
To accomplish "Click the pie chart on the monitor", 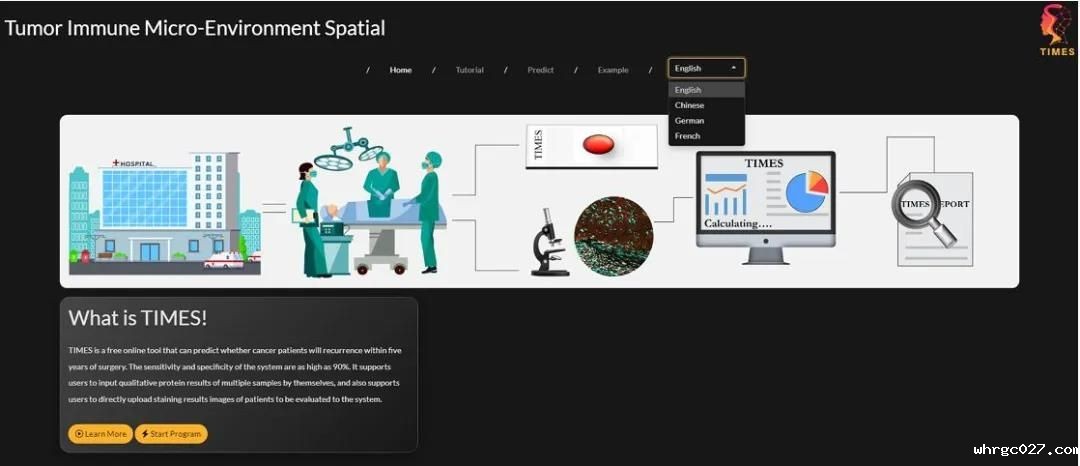I will [x=807, y=191].
